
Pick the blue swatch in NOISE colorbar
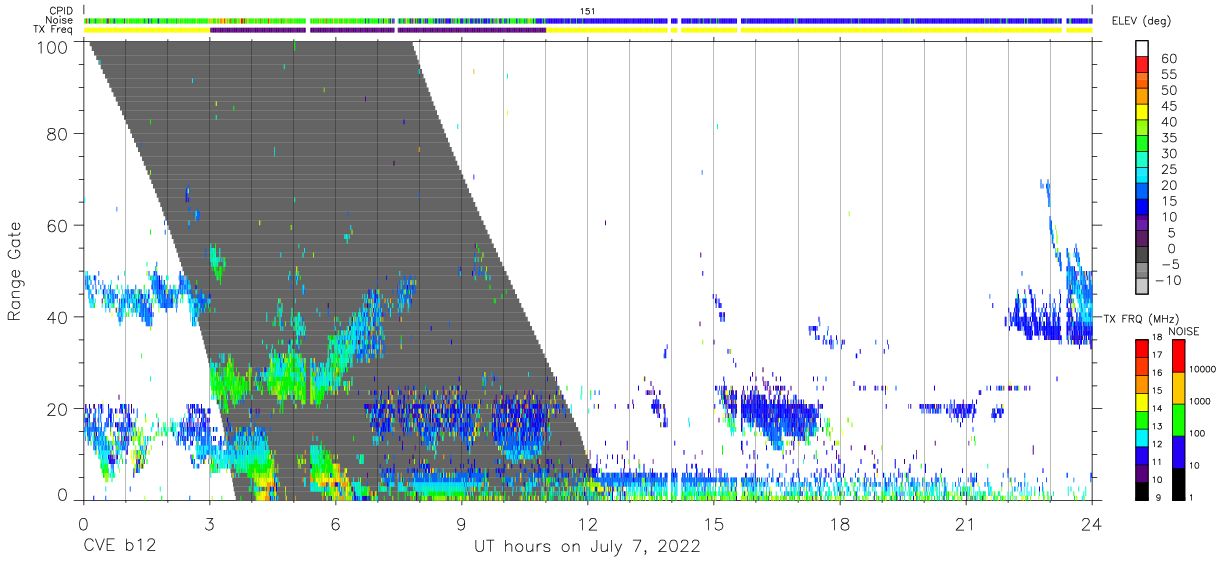pyautogui.click(x=1178, y=452)
